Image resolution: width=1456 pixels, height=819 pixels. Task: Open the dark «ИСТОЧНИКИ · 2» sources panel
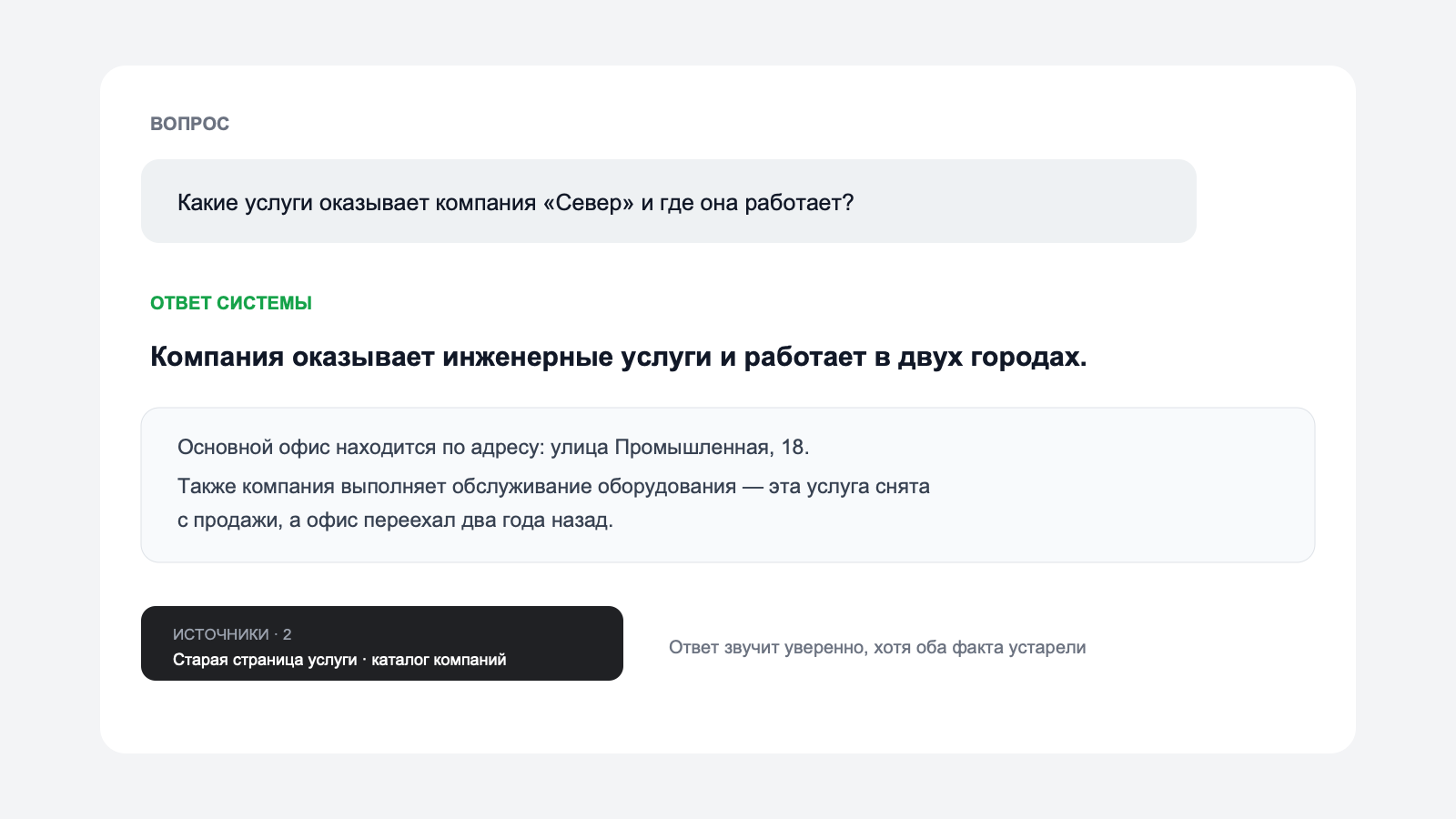pyautogui.click(x=382, y=643)
